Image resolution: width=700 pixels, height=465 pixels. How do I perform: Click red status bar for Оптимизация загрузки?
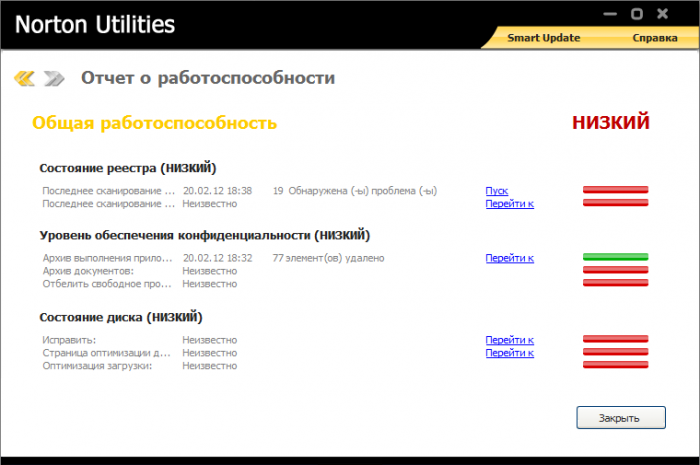click(615, 365)
